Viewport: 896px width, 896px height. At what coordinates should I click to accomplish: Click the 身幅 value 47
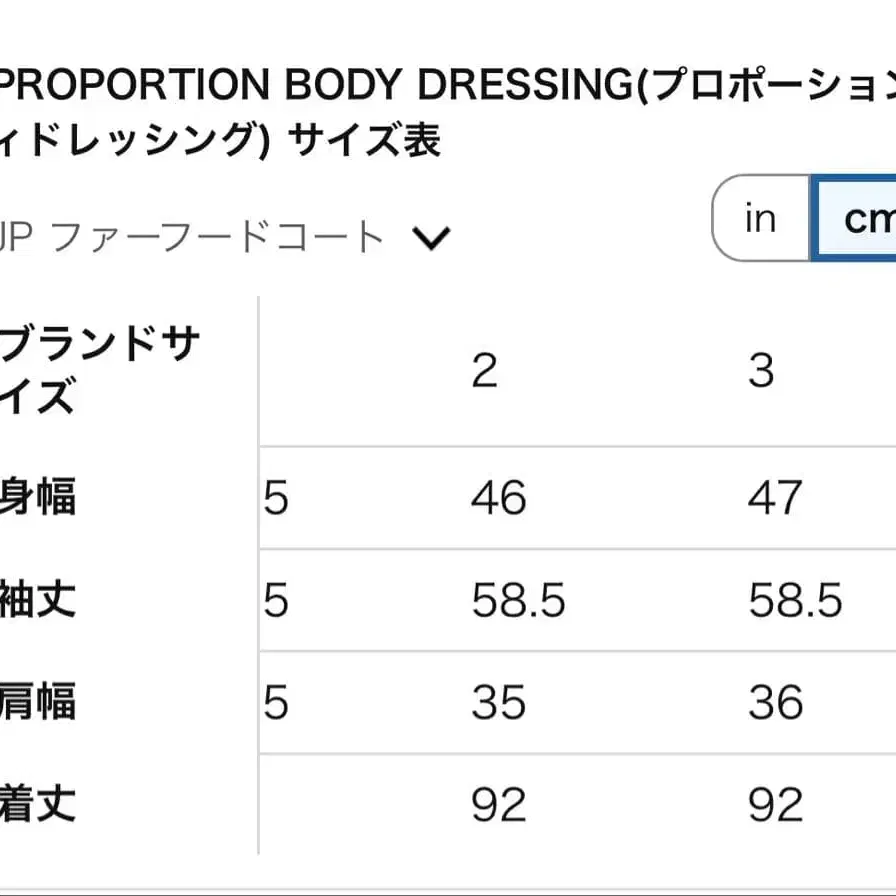click(x=775, y=498)
